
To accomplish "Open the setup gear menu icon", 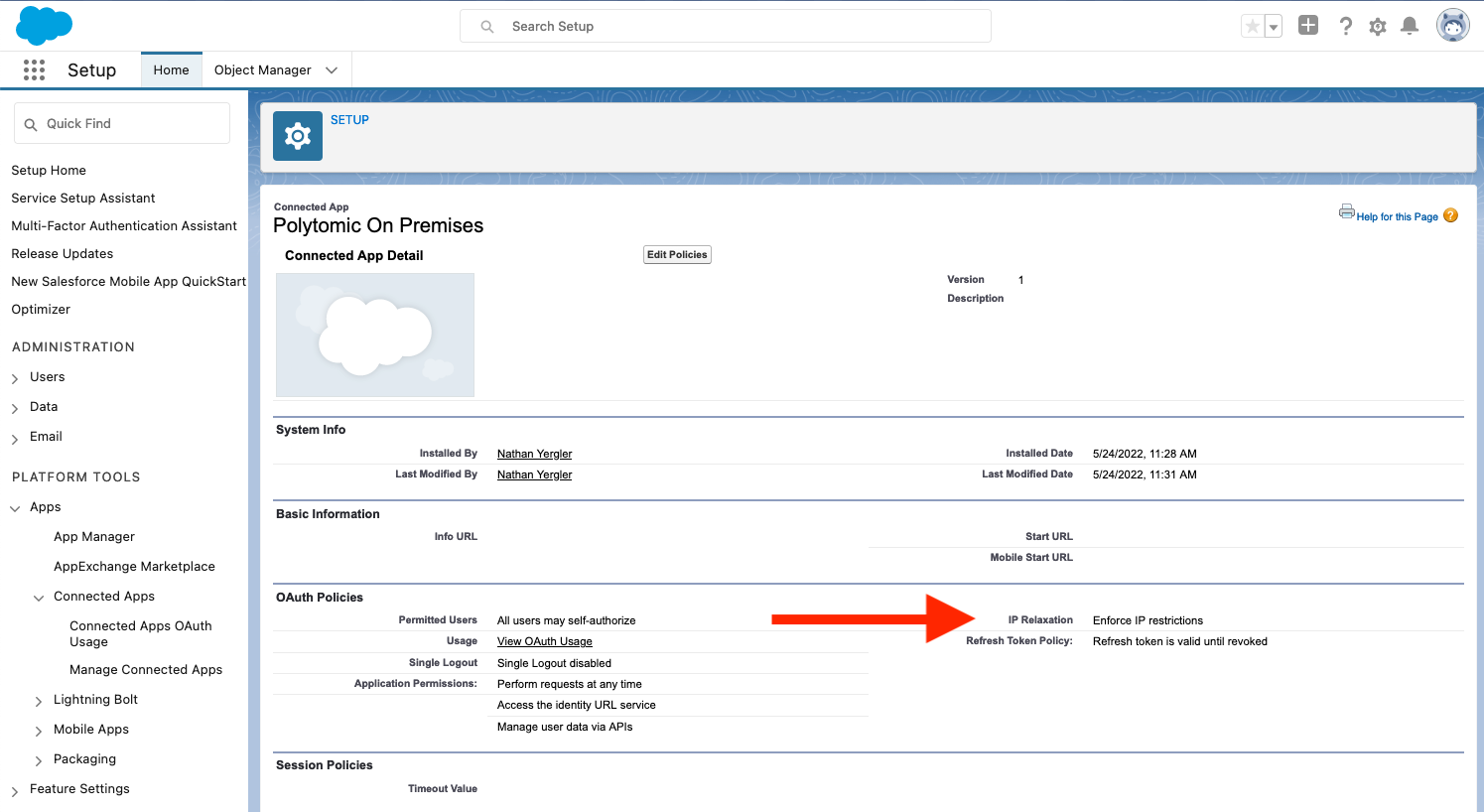I will [x=1378, y=27].
